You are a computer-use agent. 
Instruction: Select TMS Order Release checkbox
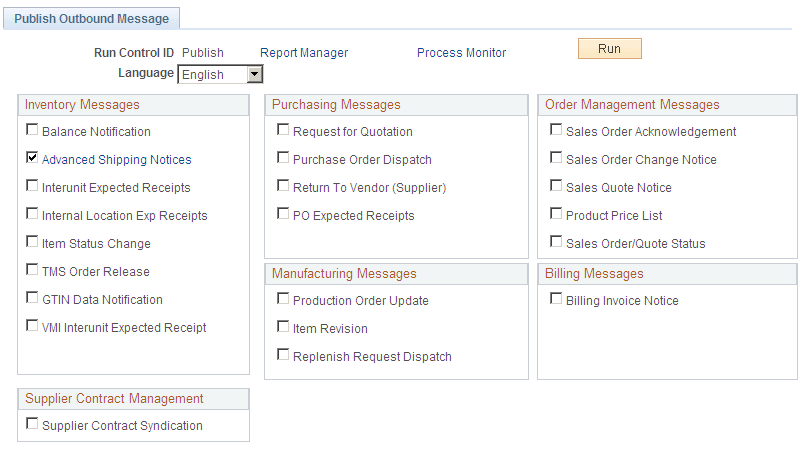pos(32,269)
